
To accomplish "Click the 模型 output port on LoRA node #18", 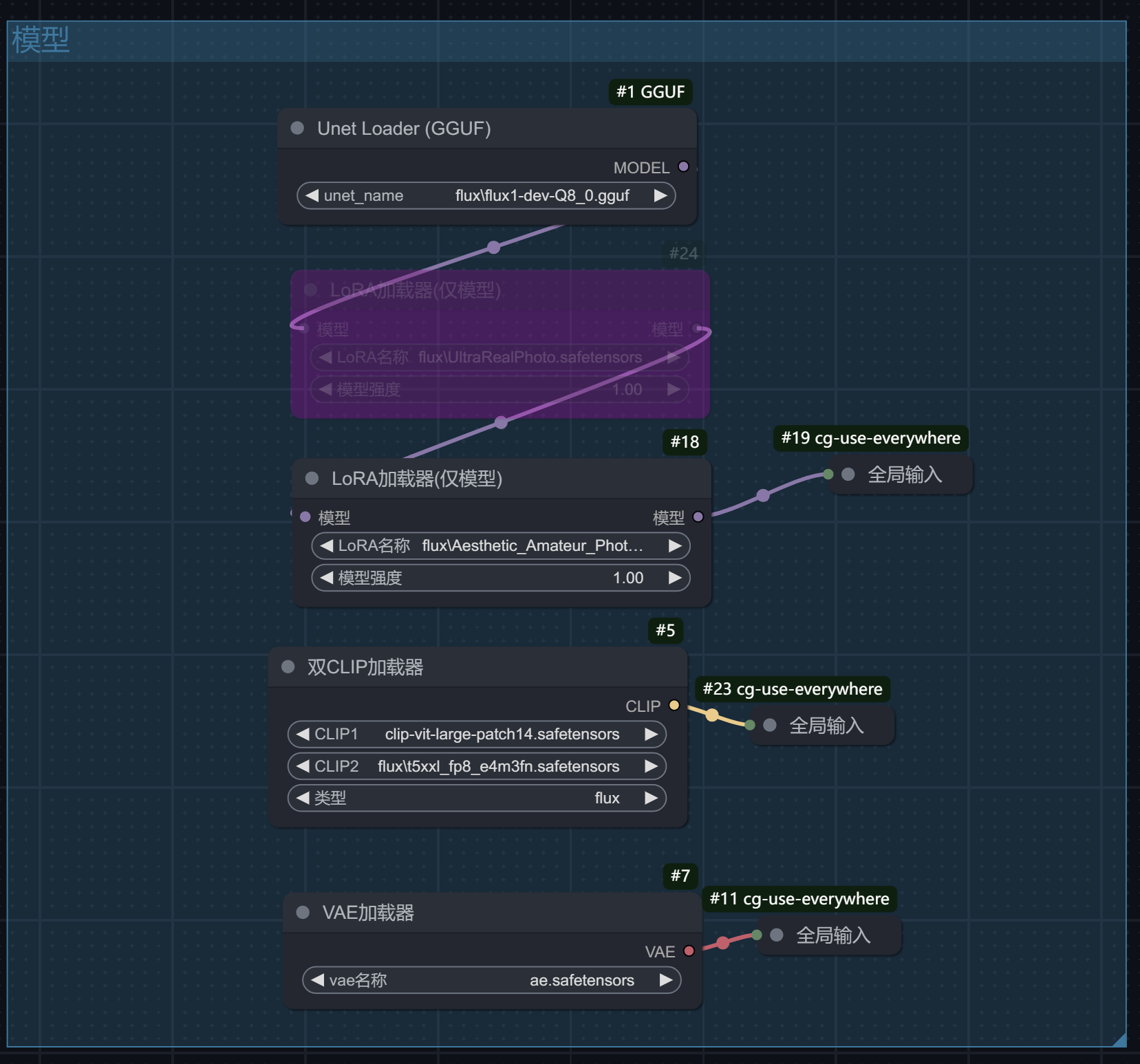I will 698,517.
